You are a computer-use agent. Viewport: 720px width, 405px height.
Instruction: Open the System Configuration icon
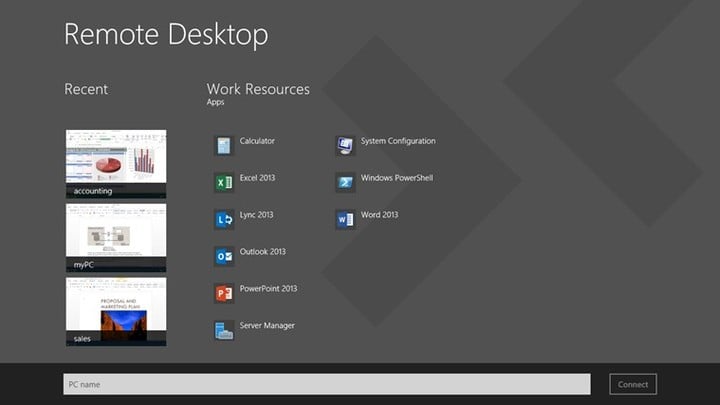(x=345, y=146)
